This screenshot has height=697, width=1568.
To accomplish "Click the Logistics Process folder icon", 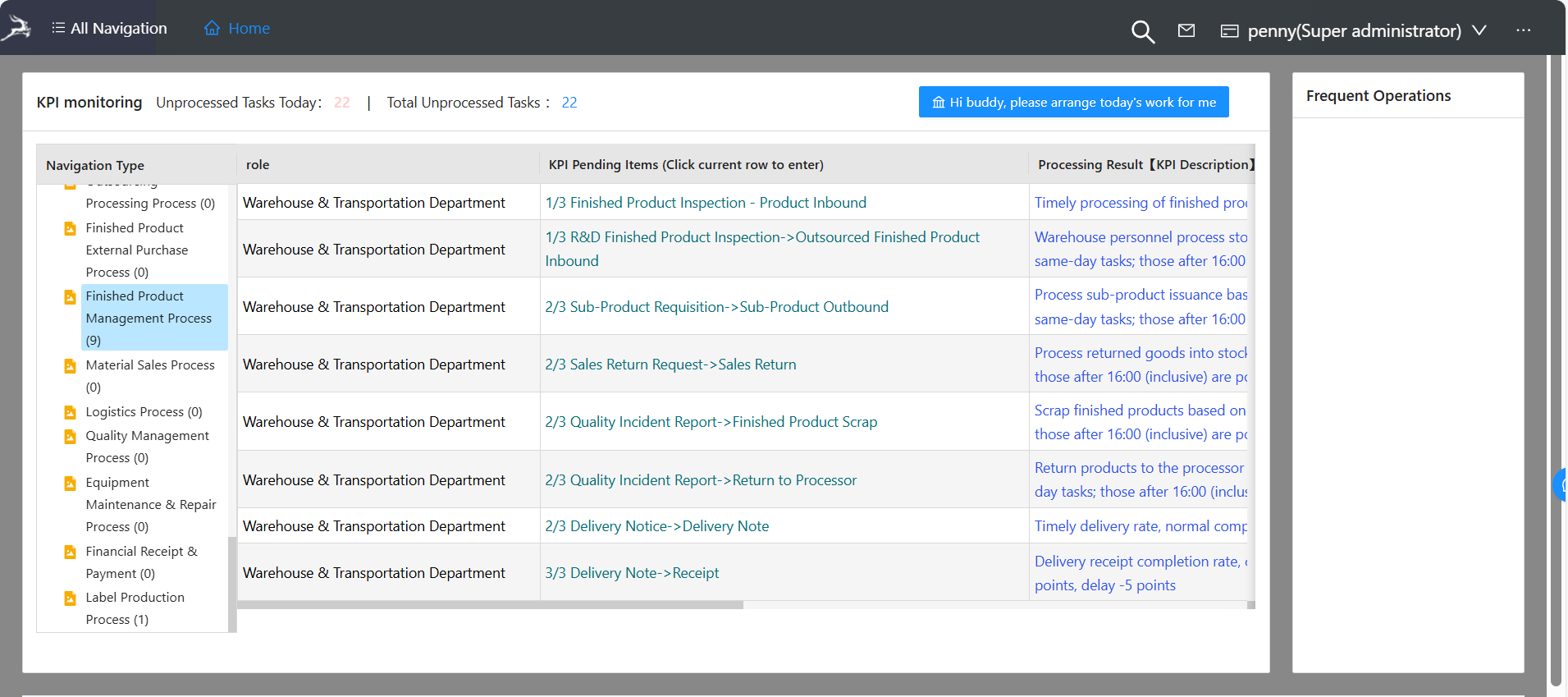I will (71, 413).
